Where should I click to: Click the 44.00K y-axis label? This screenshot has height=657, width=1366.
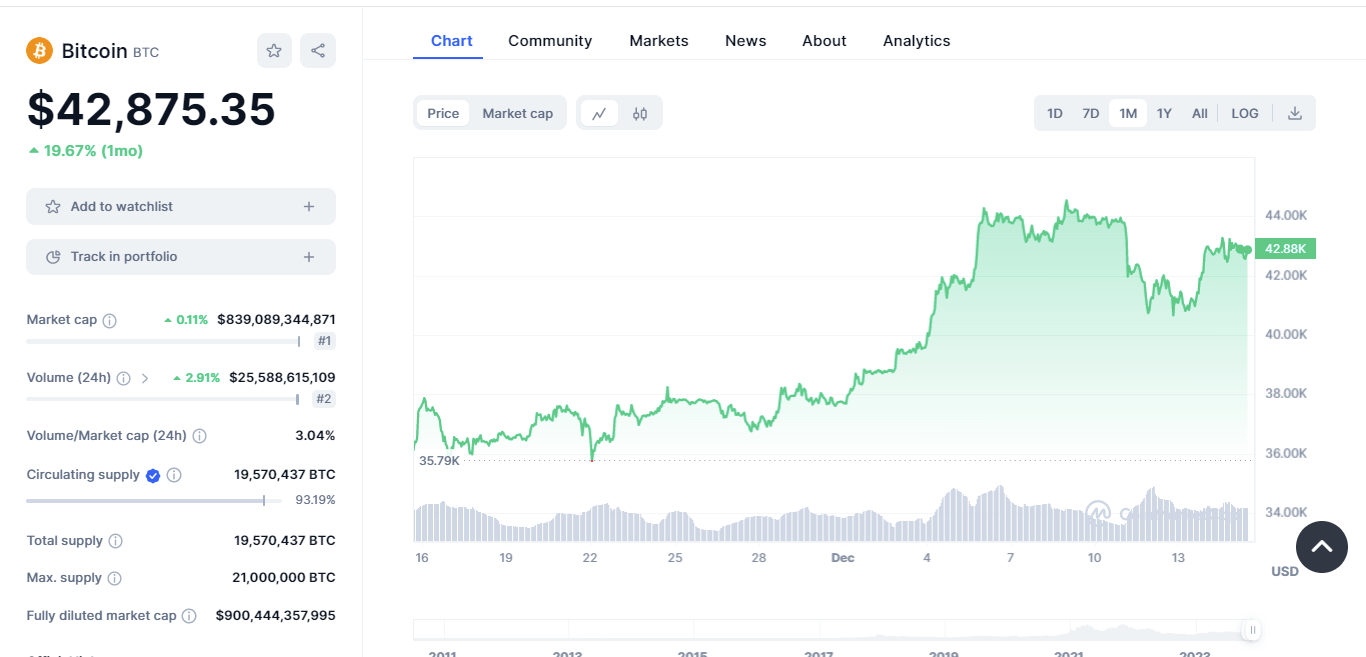pyautogui.click(x=1287, y=215)
